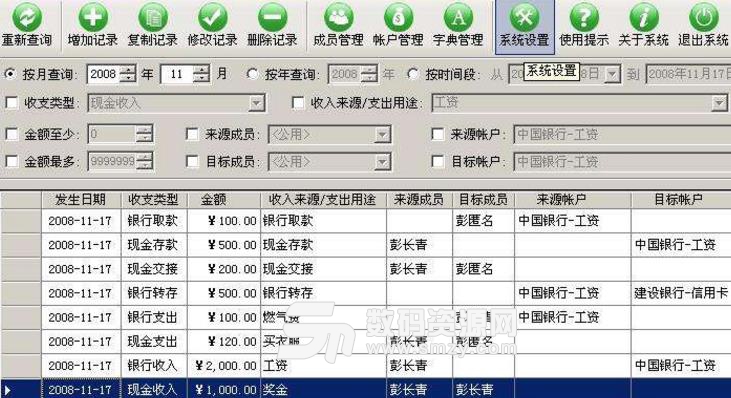Click the end date field 2008年11月17日

pos(688,74)
